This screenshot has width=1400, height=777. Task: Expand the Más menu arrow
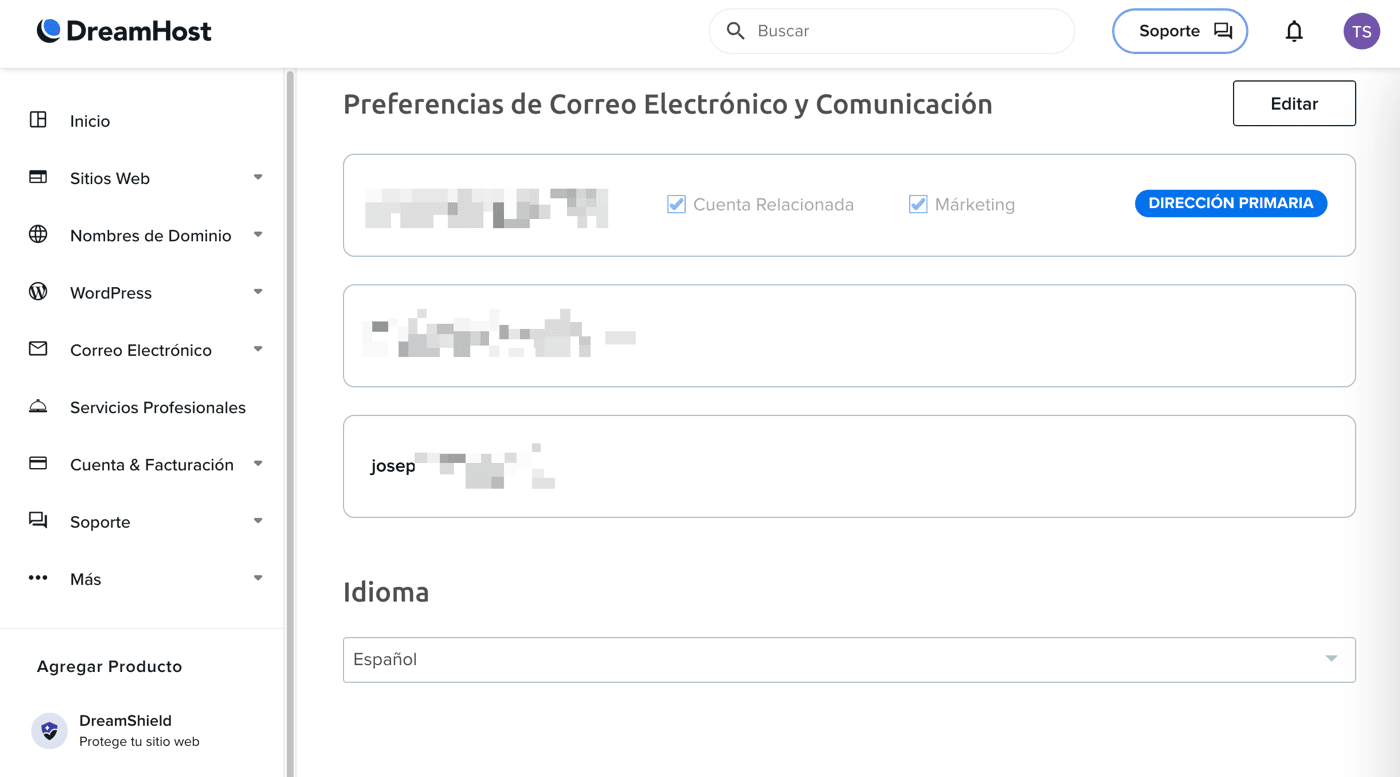pyautogui.click(x=258, y=578)
